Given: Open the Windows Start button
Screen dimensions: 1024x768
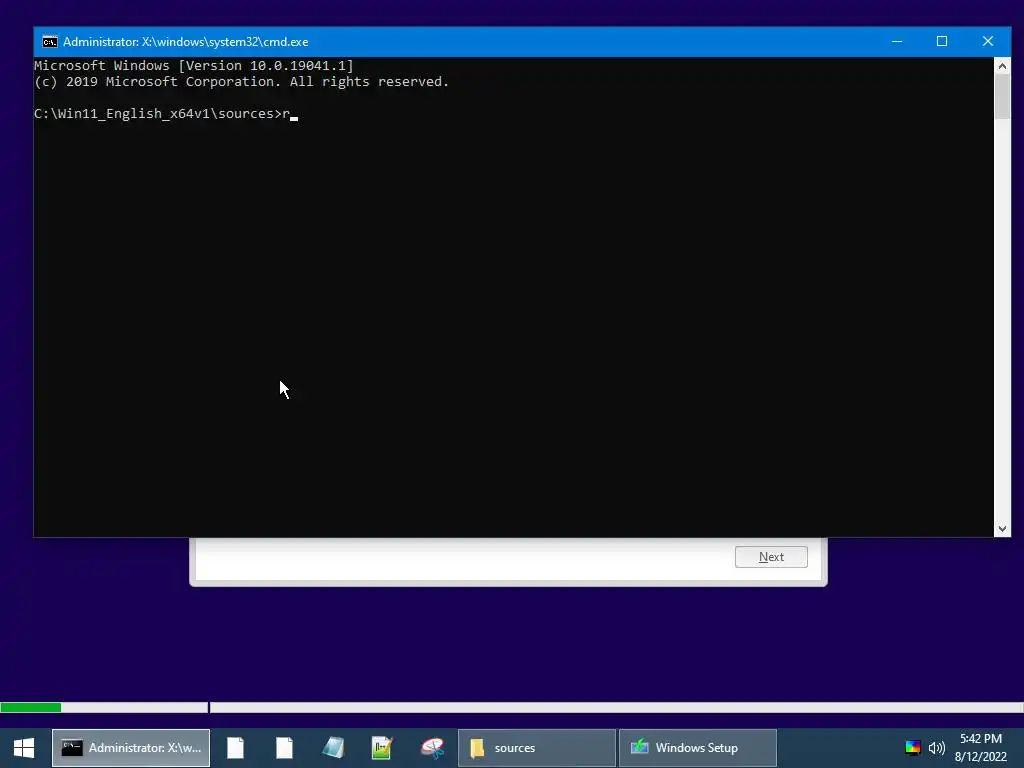Looking at the screenshot, I should click(24, 748).
